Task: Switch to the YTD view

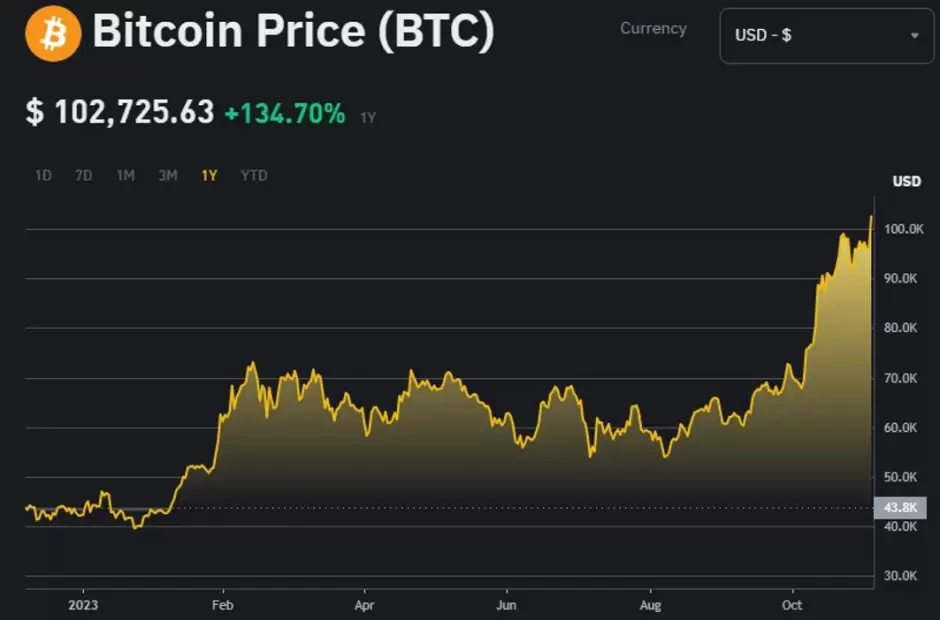Action: tap(254, 176)
